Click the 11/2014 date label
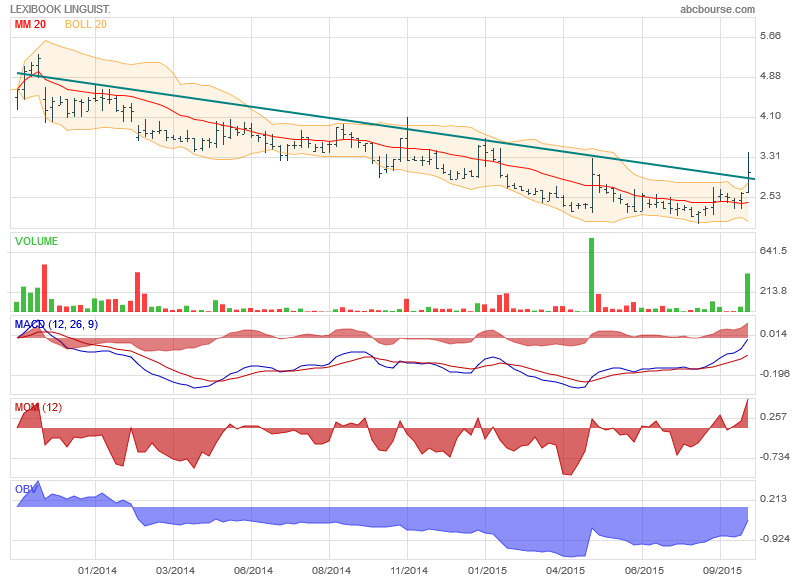 409,571
